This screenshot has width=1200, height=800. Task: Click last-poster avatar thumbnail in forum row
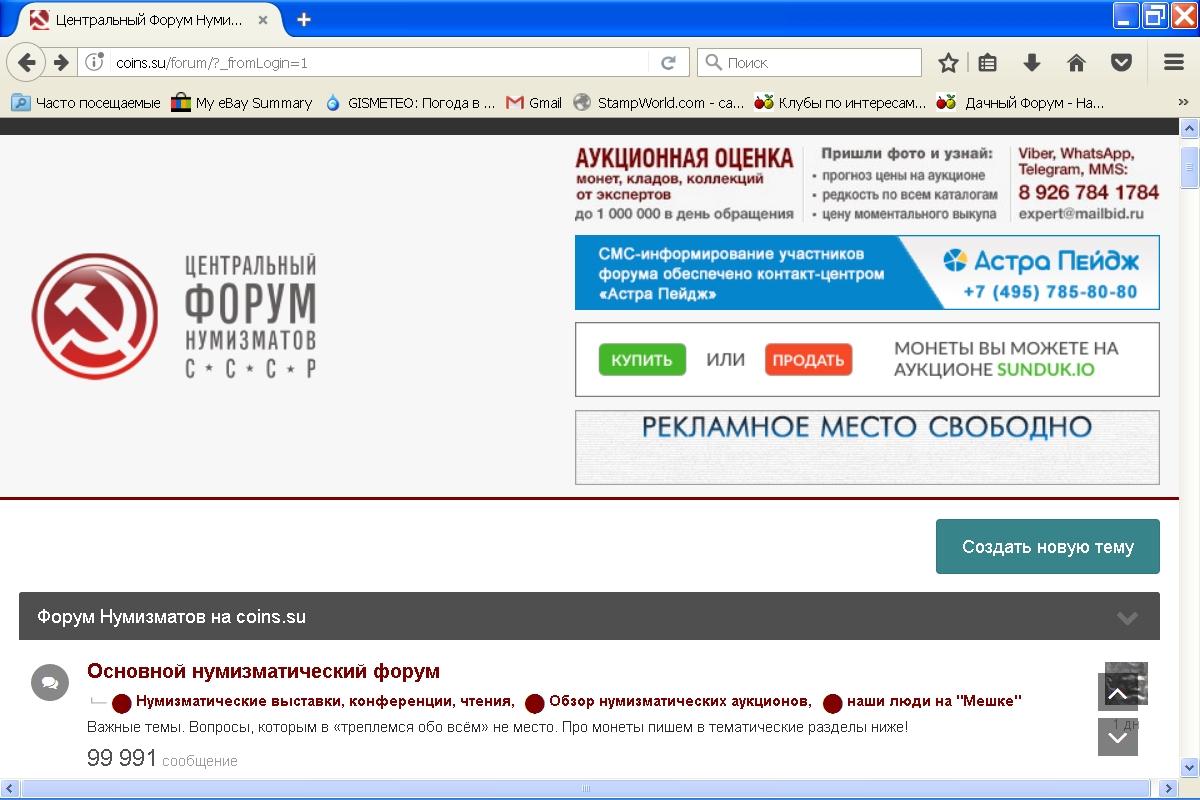coord(1126,683)
